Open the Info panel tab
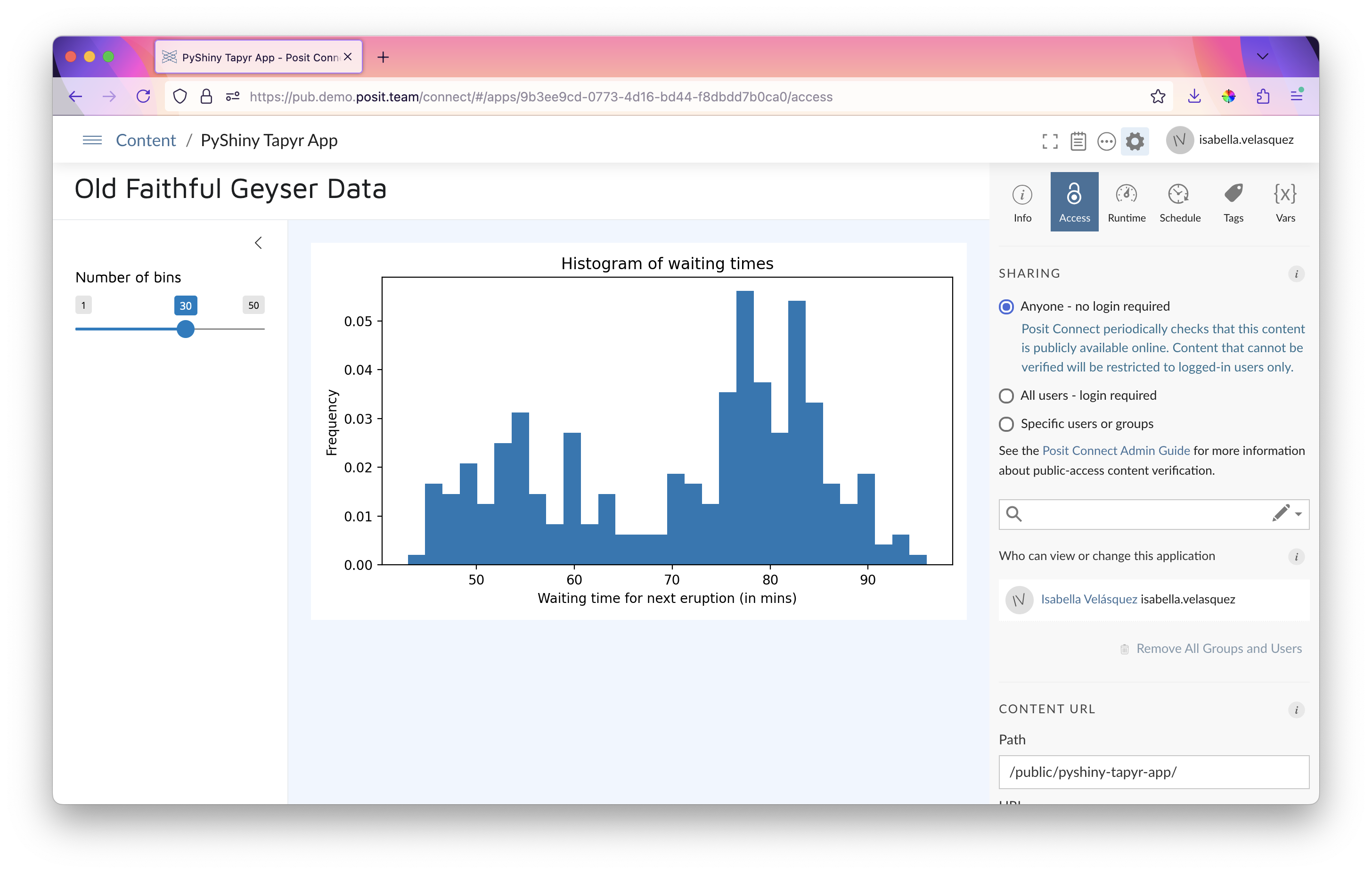Screen dimensions: 1372x874 coord(1022,202)
